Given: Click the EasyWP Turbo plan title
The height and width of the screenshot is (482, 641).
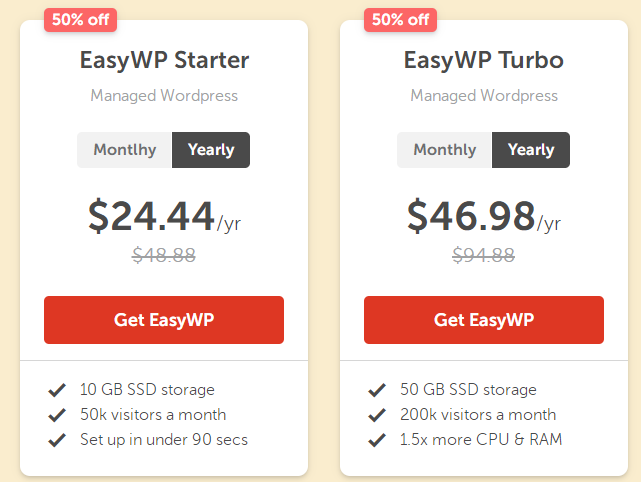Looking at the screenshot, I should point(484,60).
